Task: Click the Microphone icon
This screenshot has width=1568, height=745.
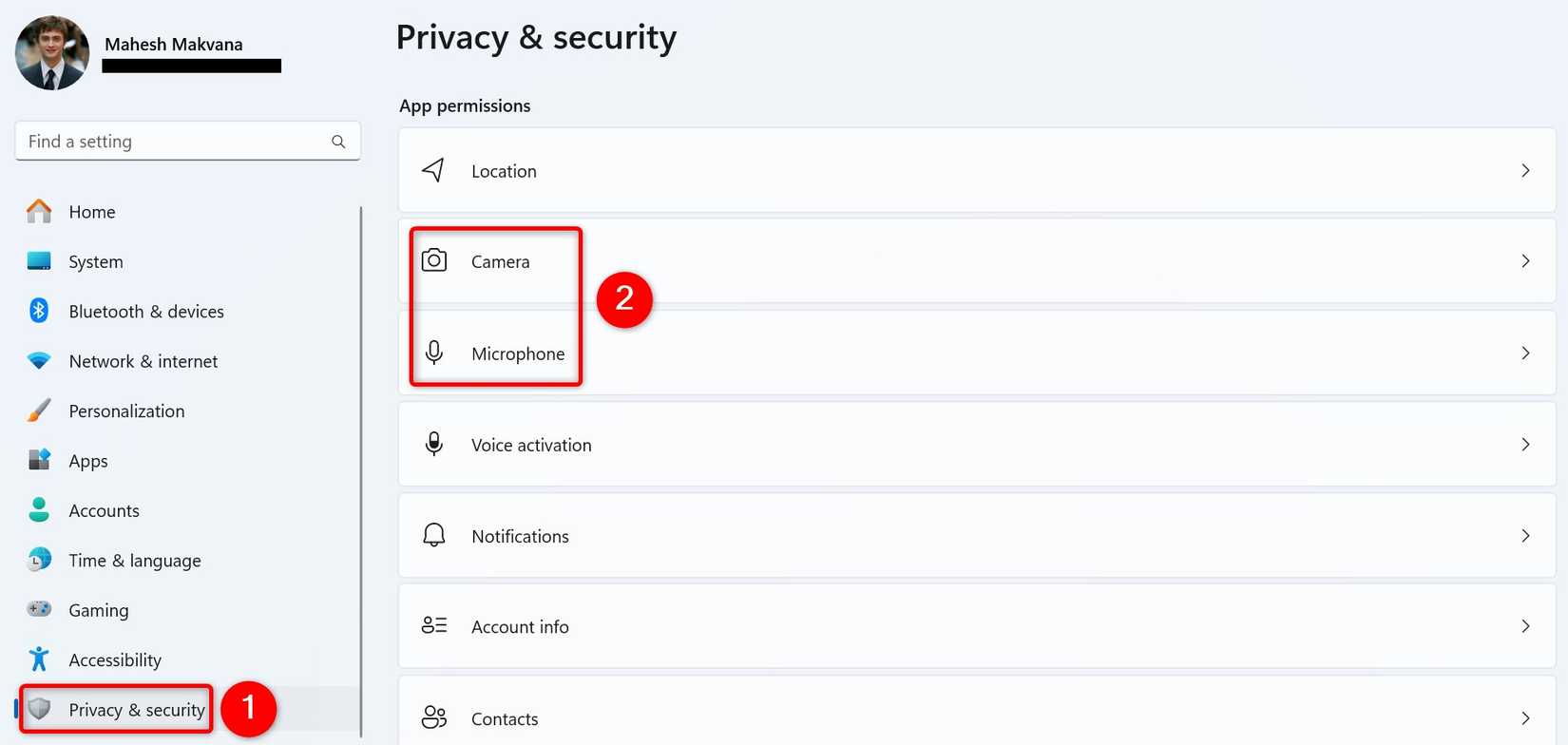Action: 433,353
